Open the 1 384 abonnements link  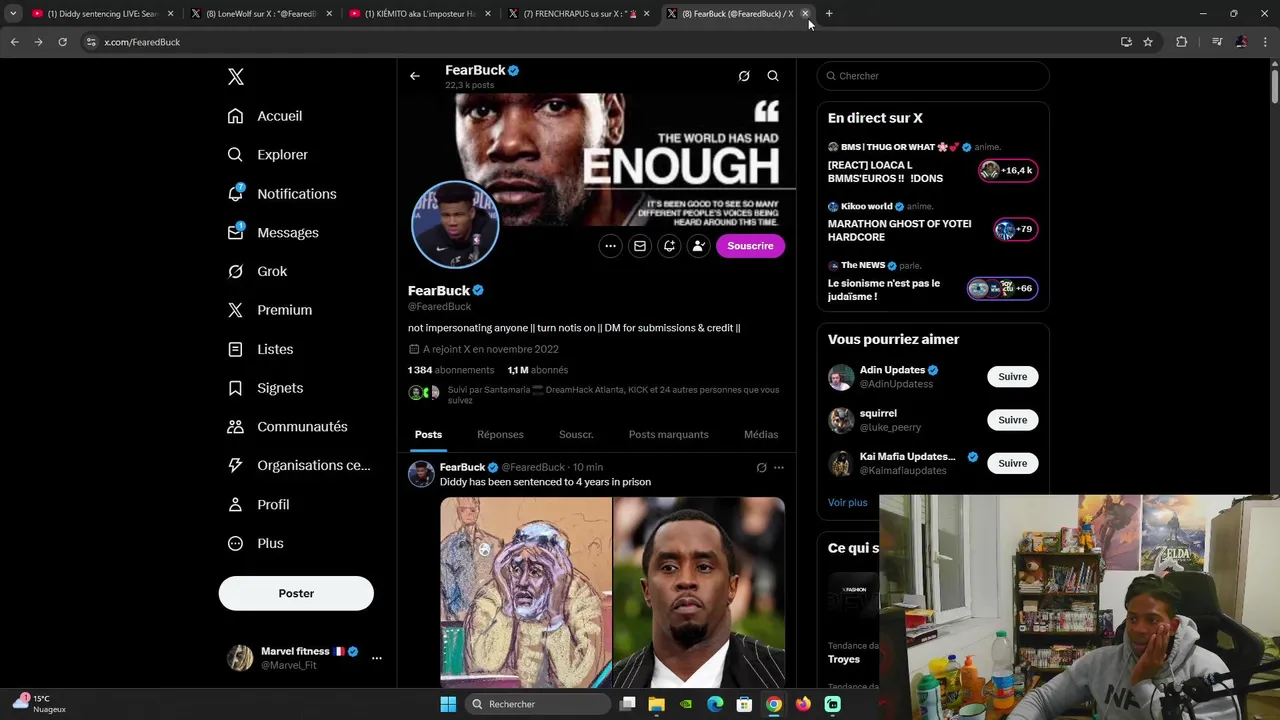point(451,370)
